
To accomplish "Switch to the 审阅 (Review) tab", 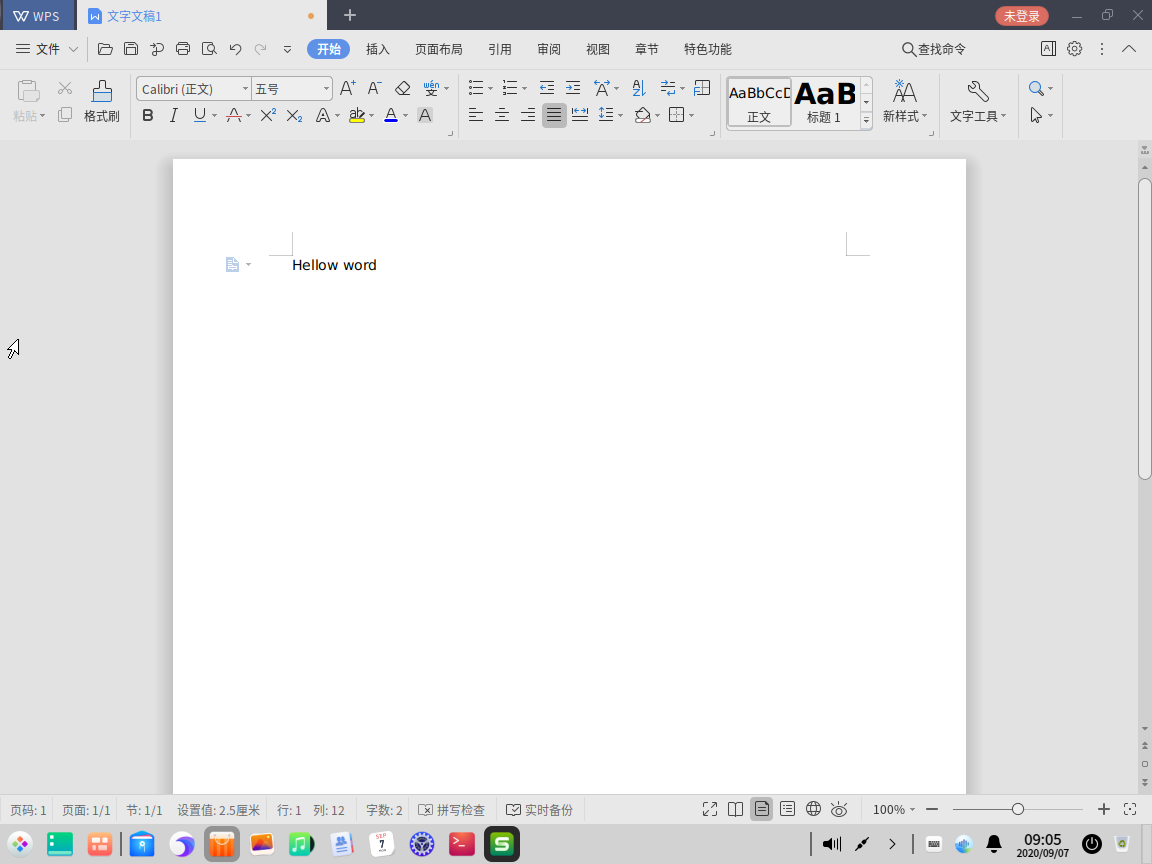I will coord(549,49).
